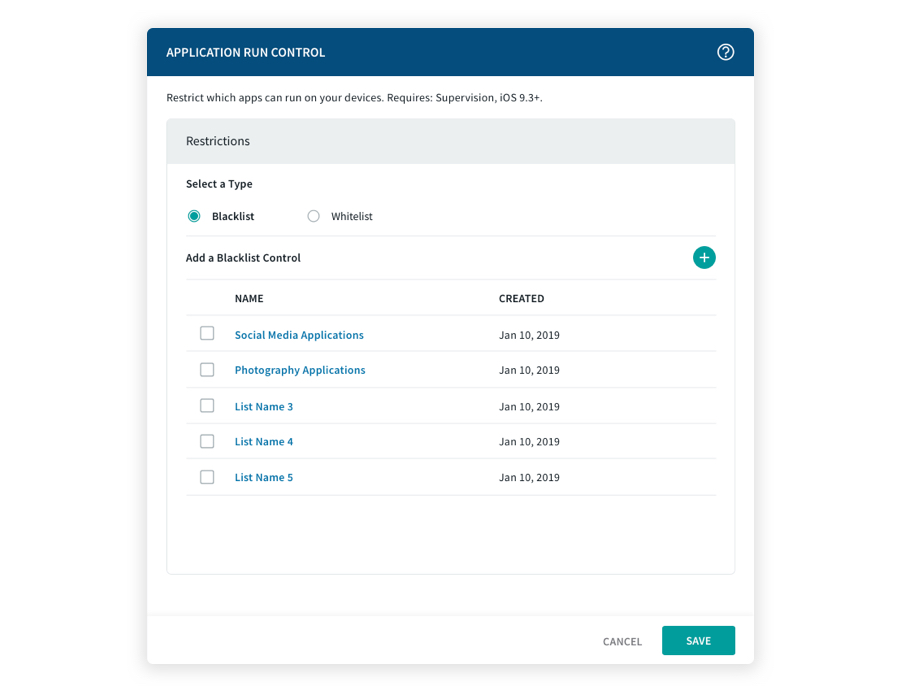The width and height of the screenshot is (900, 692).
Task: Open the Social Media Applications link
Action: (299, 335)
